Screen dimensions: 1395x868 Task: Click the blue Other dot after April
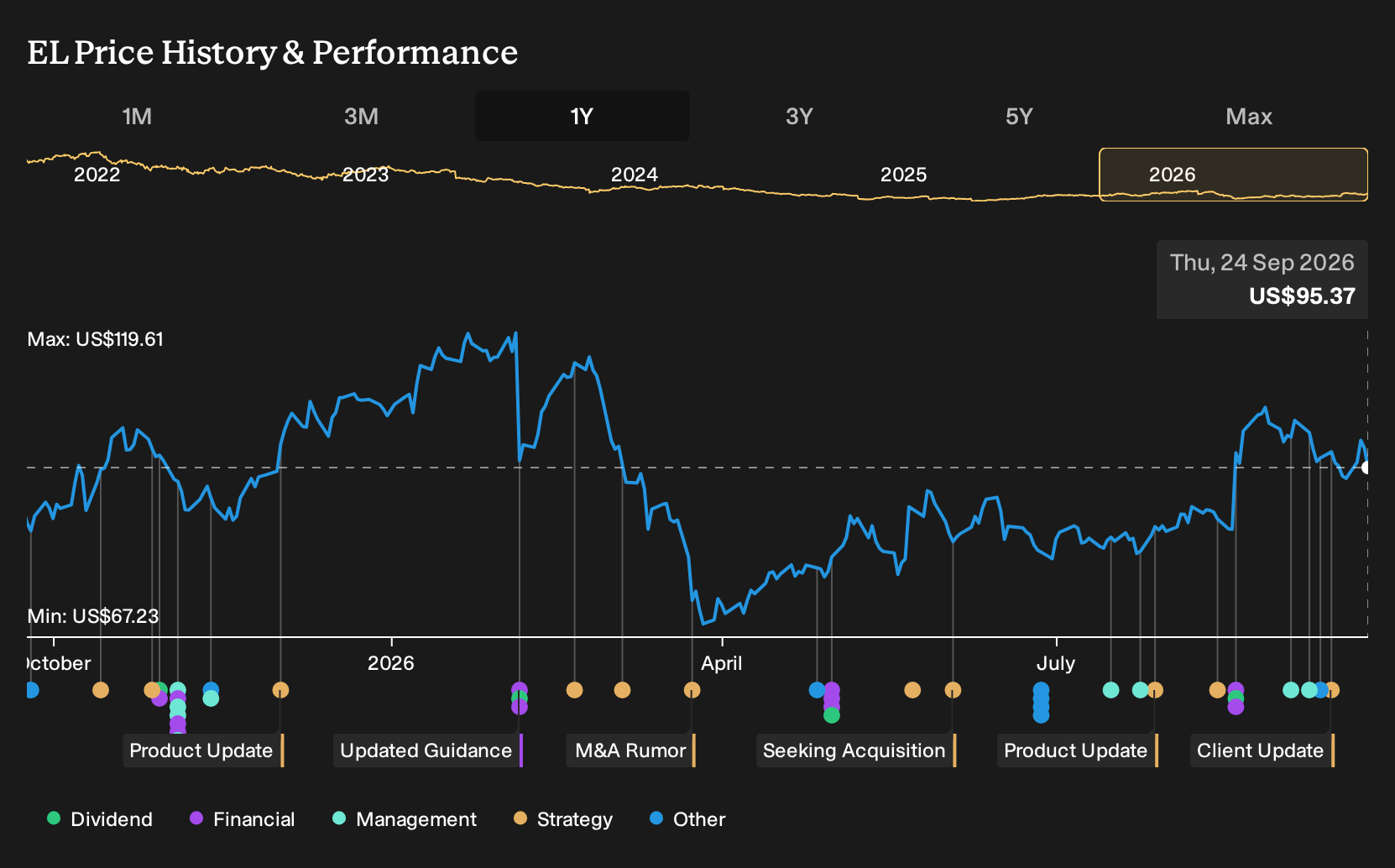(818, 690)
